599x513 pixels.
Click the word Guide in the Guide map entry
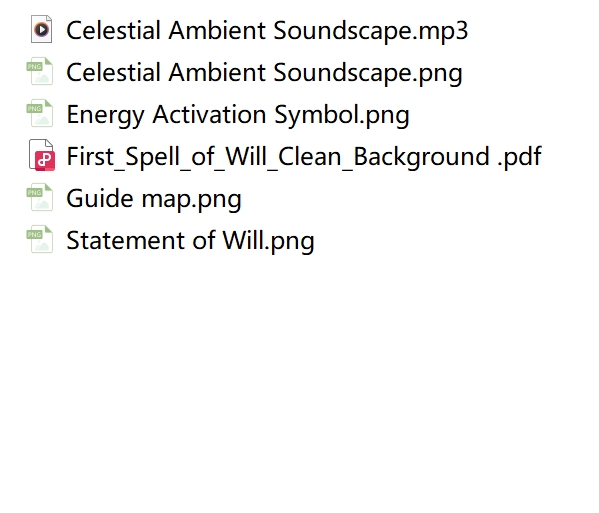pyautogui.click(x=100, y=199)
